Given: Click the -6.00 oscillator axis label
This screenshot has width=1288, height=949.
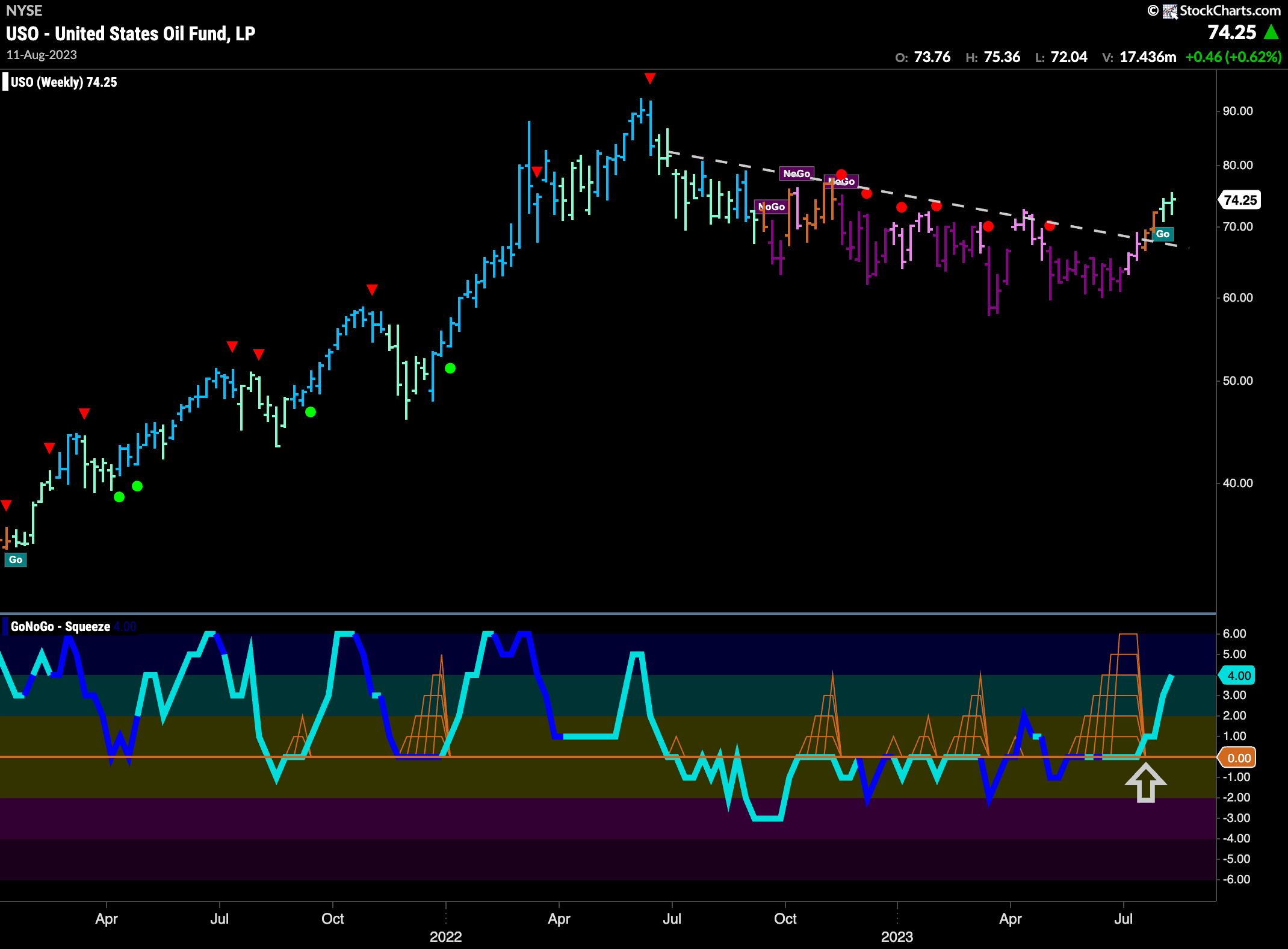Looking at the screenshot, I should [x=1236, y=879].
